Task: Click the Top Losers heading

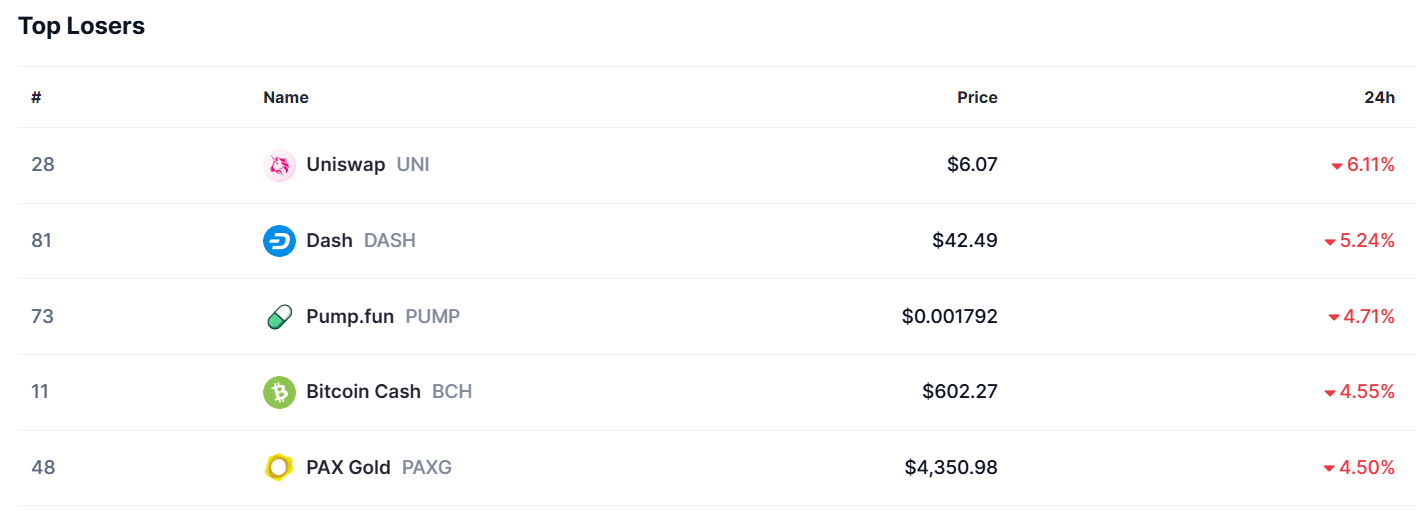Action: tap(81, 27)
